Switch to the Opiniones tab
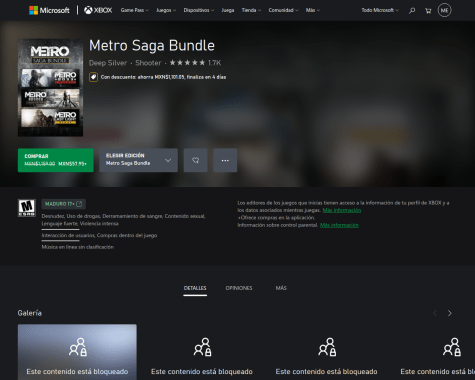The width and height of the screenshot is (475, 380). pyautogui.click(x=239, y=288)
